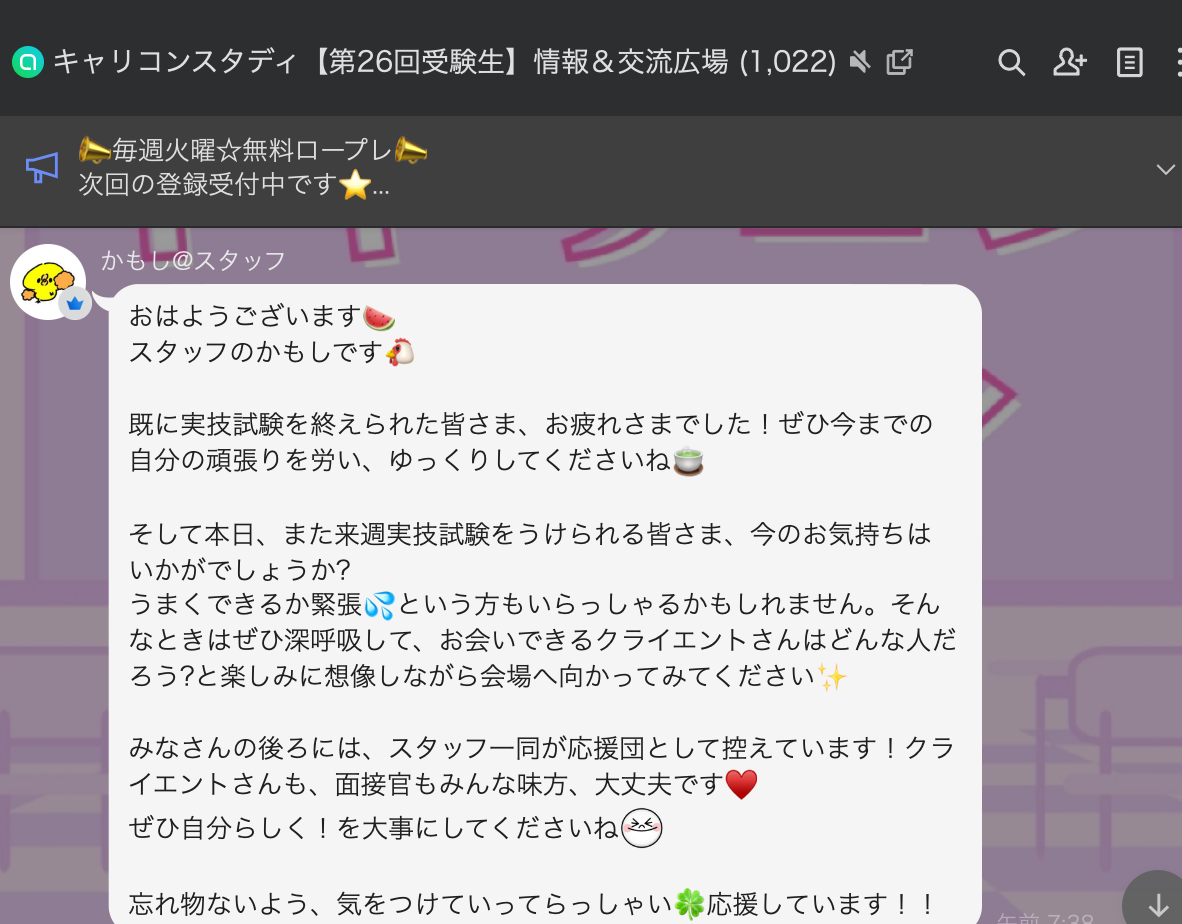Select the sender name かもし@スタッフ
The image size is (1182, 924).
pyautogui.click(x=193, y=261)
